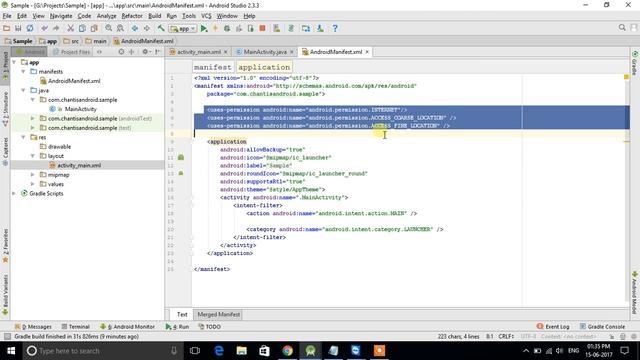Open TODO tool window

(209, 327)
